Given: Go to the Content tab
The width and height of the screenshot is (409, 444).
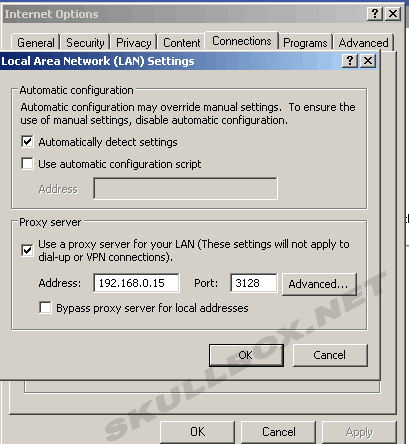Looking at the screenshot, I should point(181,43).
